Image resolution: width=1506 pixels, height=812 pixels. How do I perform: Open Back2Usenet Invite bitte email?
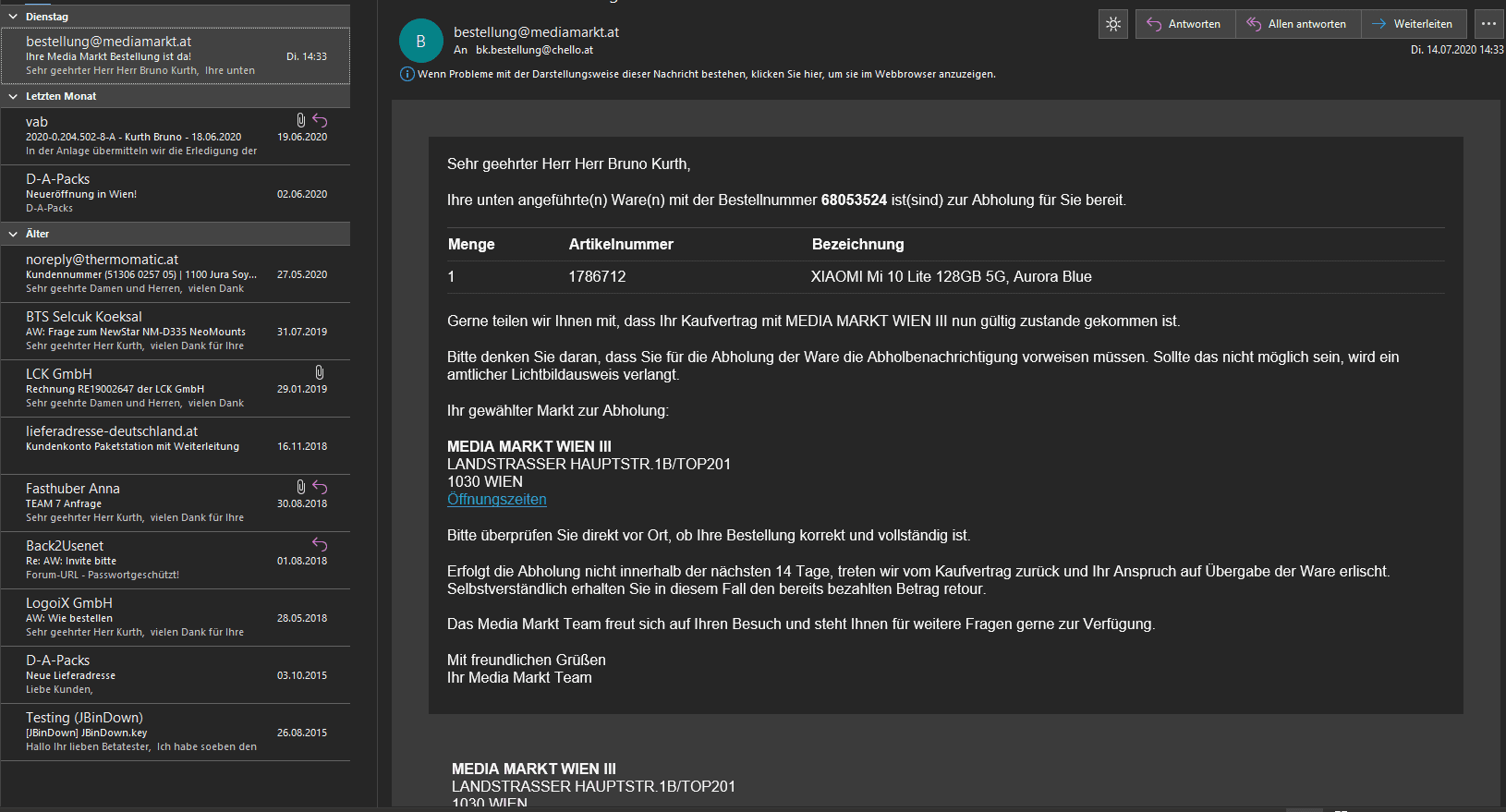(176, 560)
